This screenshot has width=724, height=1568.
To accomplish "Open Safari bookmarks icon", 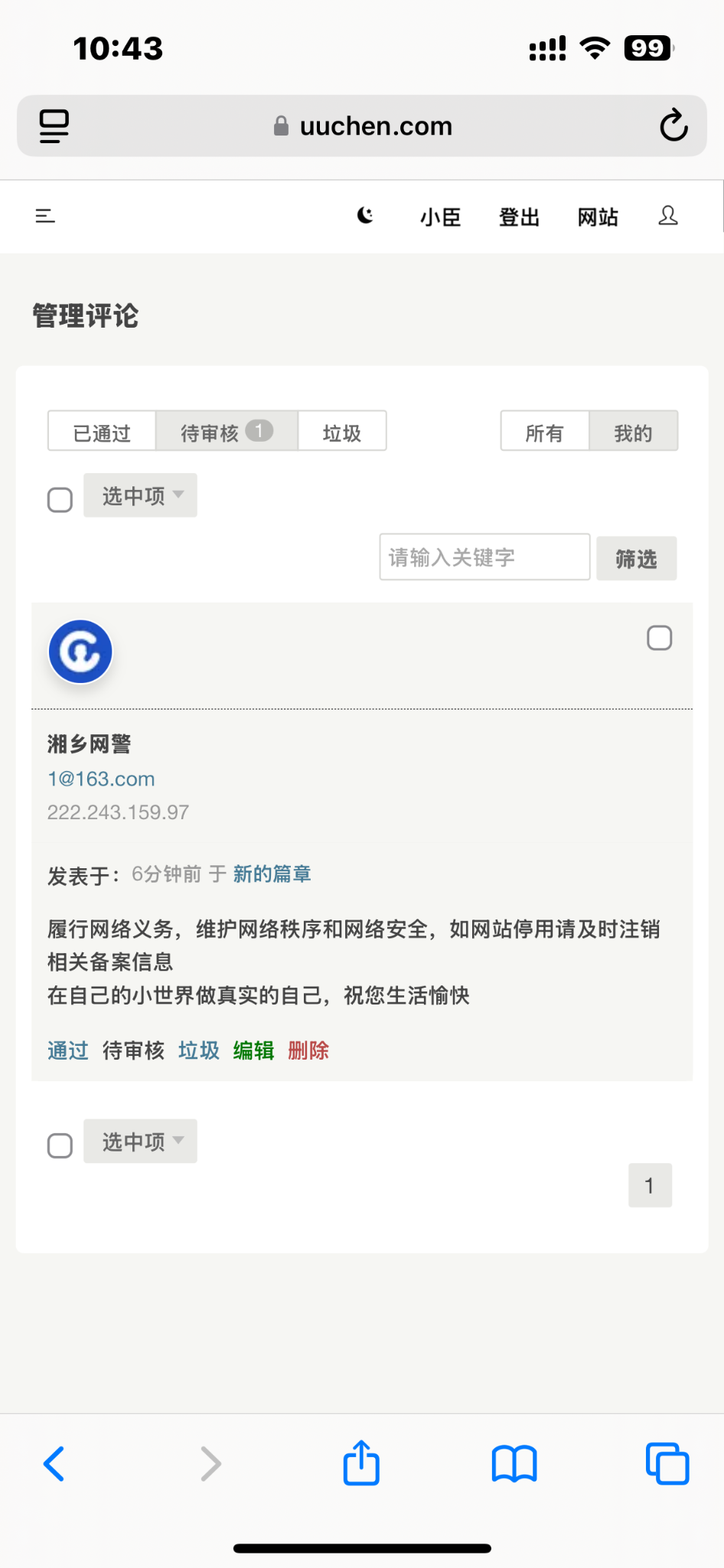I will (514, 1463).
